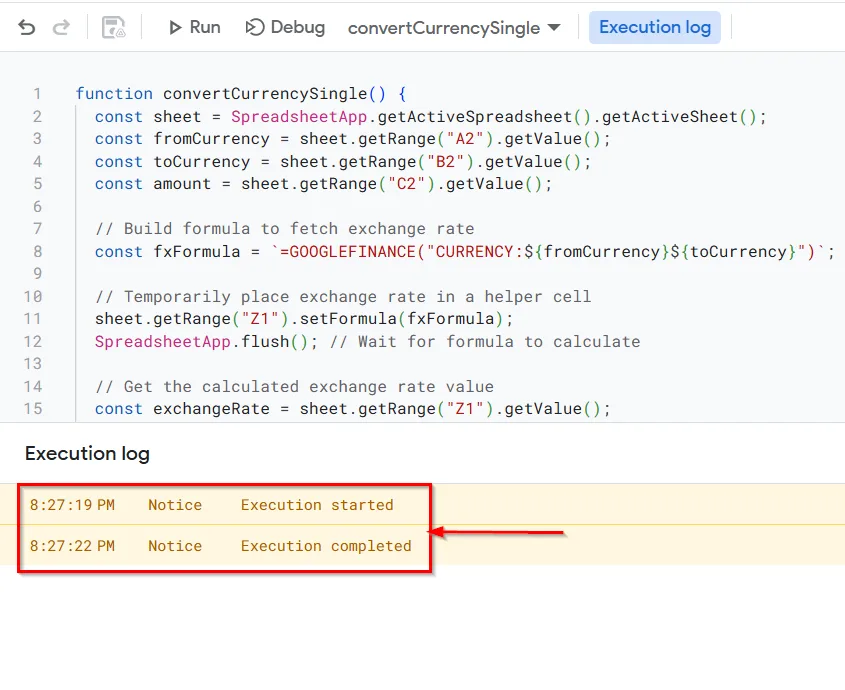This screenshot has height=690, width=845.
Task: Click the GOOGLEFINANCE formula string
Action: (x=548, y=252)
